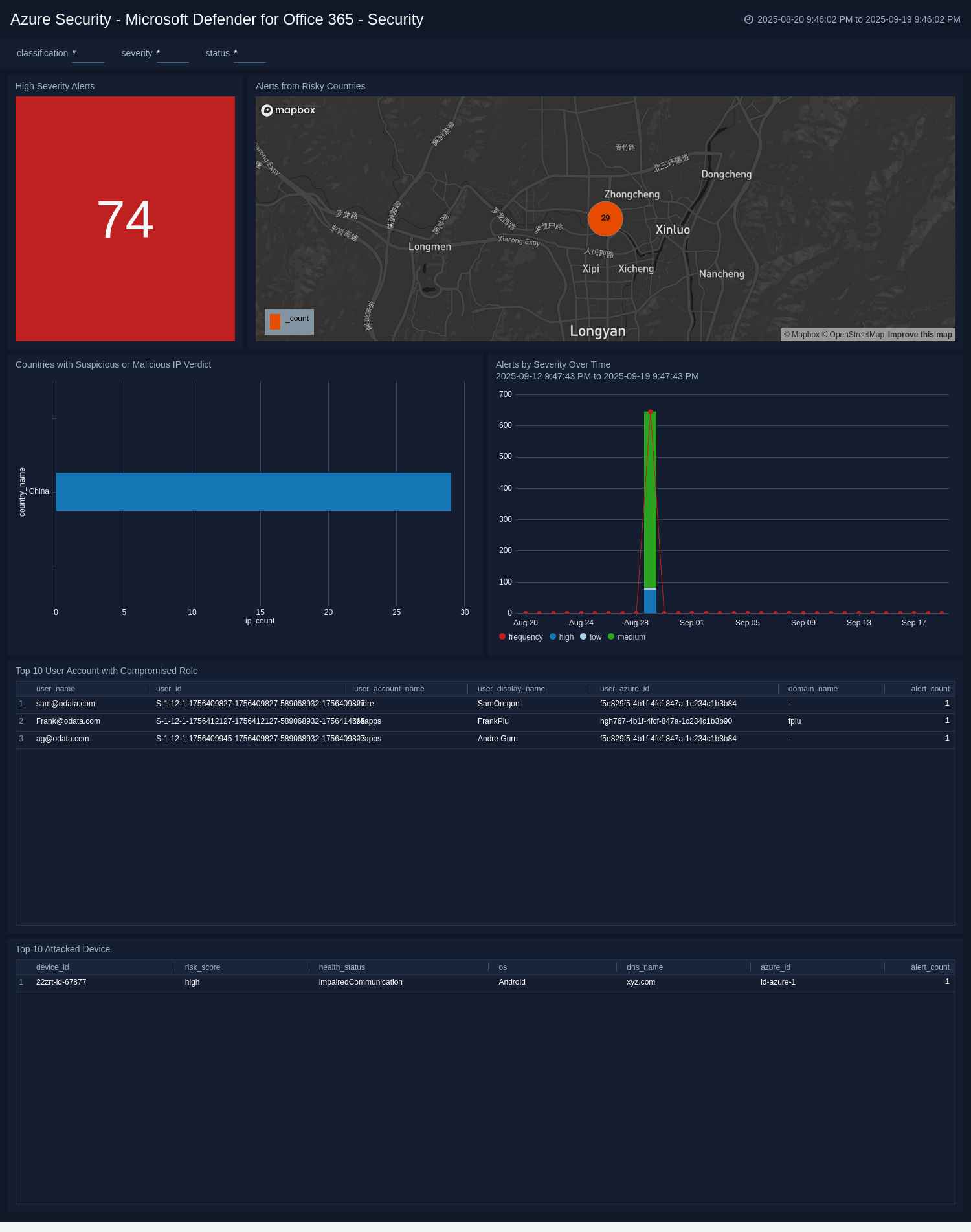
Task: Click the Top 10 Attacked Device panel title
Action: point(63,949)
